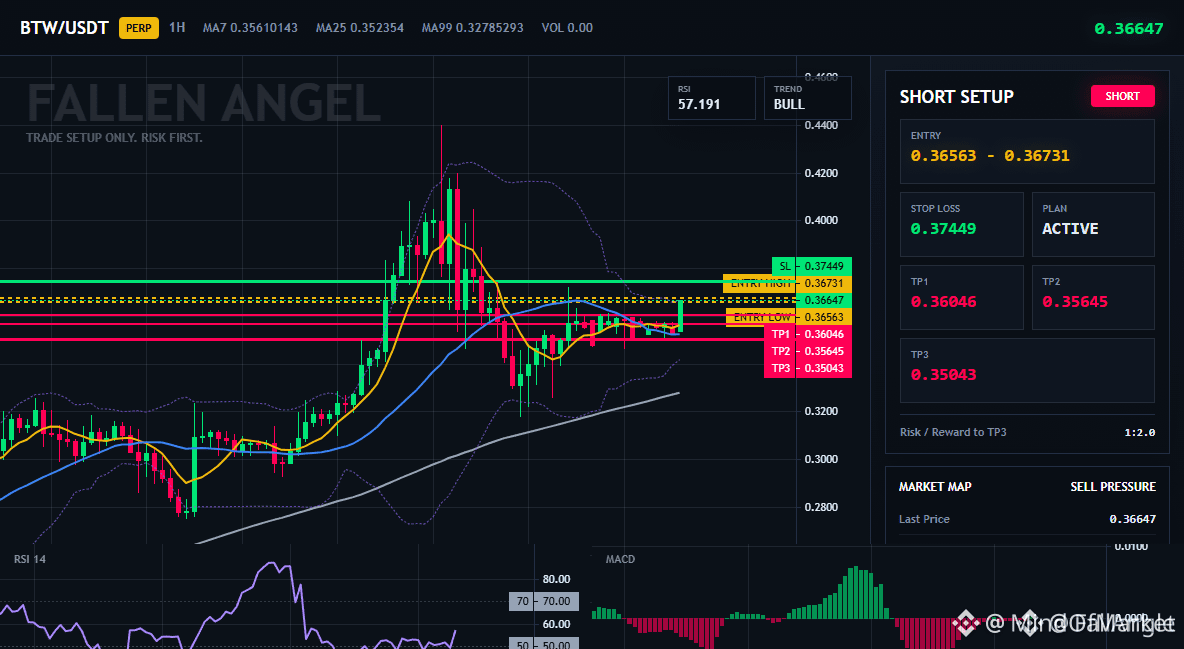Click the 1:2.0 risk reward ratio
Image resolution: width=1184 pixels, height=649 pixels.
1139,433
